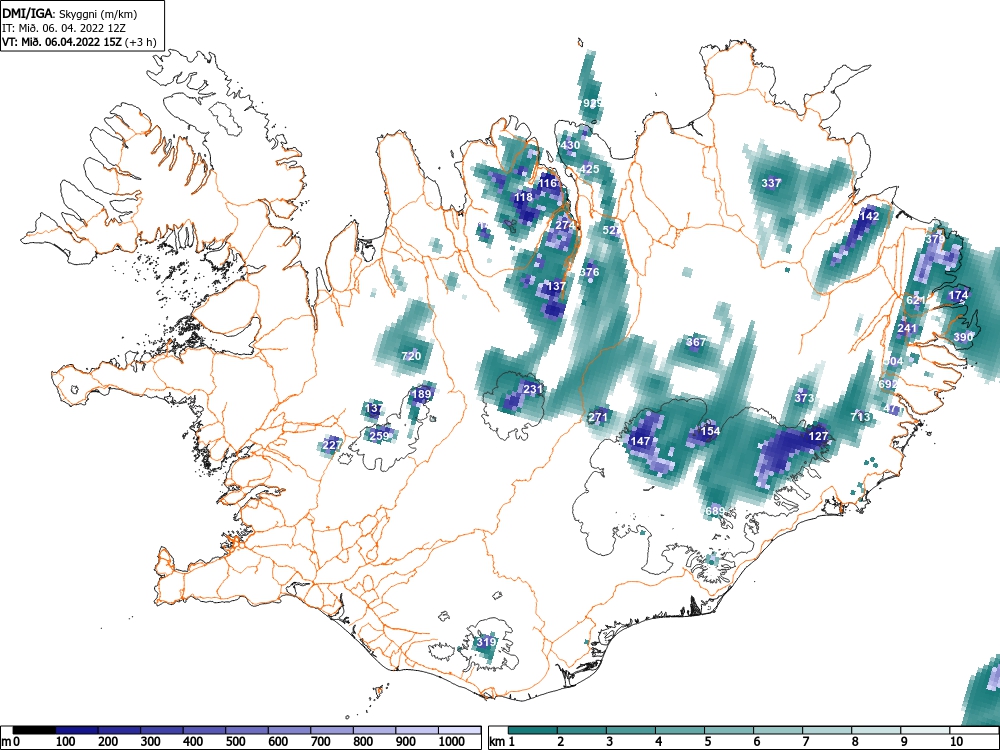Select the 127 value on the dark blue patch

(x=818, y=437)
